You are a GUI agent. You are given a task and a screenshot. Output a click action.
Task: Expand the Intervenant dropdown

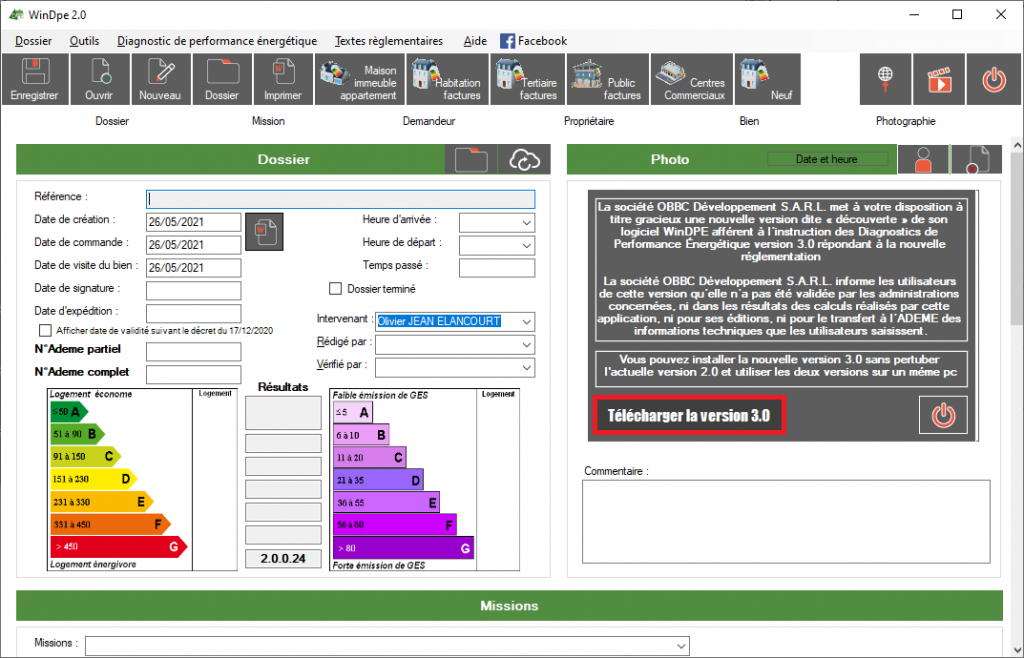point(526,322)
